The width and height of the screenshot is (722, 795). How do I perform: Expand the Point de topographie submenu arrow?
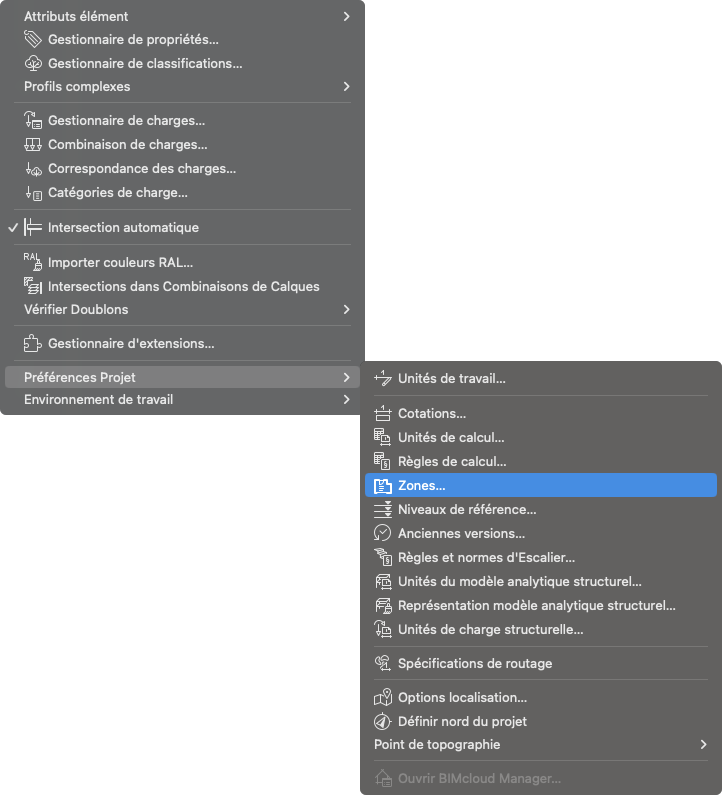coord(703,744)
